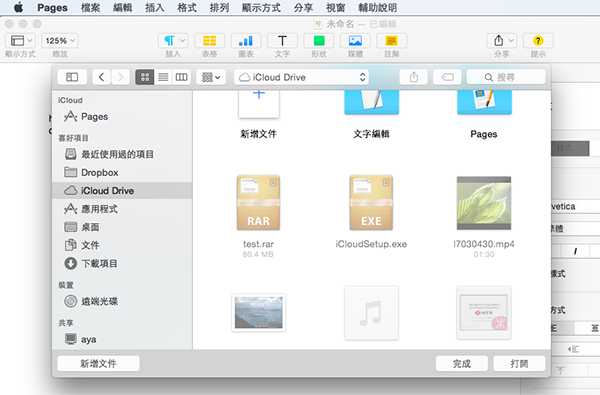Click the share button in dialog toolbar

414,77
